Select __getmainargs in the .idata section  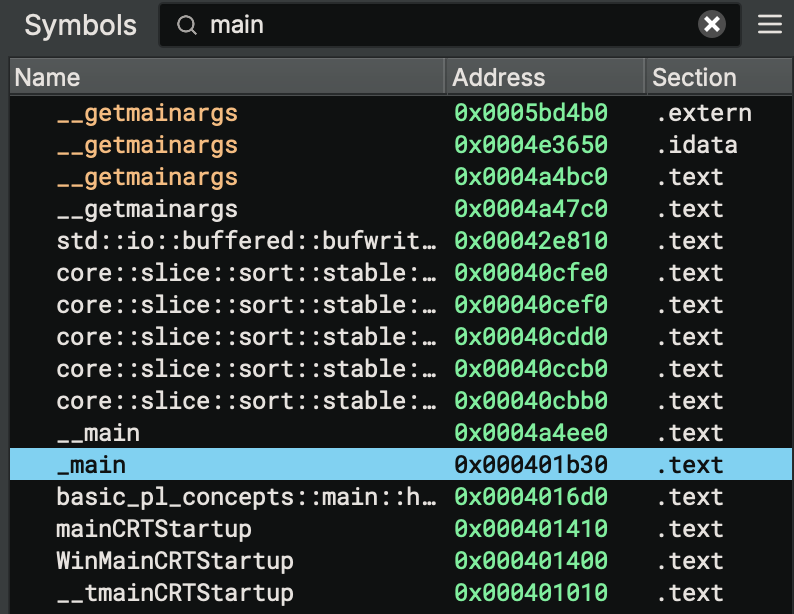[x=147, y=145]
